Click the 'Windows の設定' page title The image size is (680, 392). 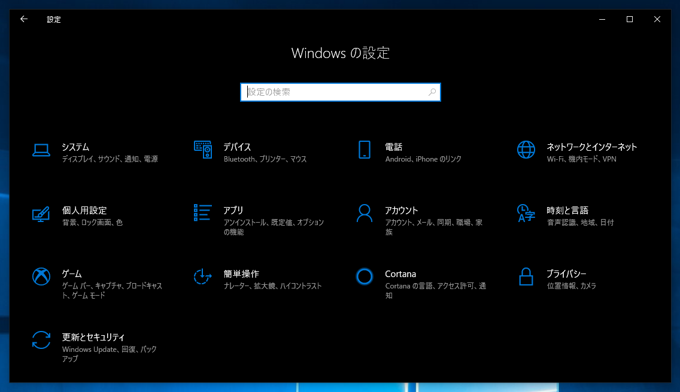[340, 53]
